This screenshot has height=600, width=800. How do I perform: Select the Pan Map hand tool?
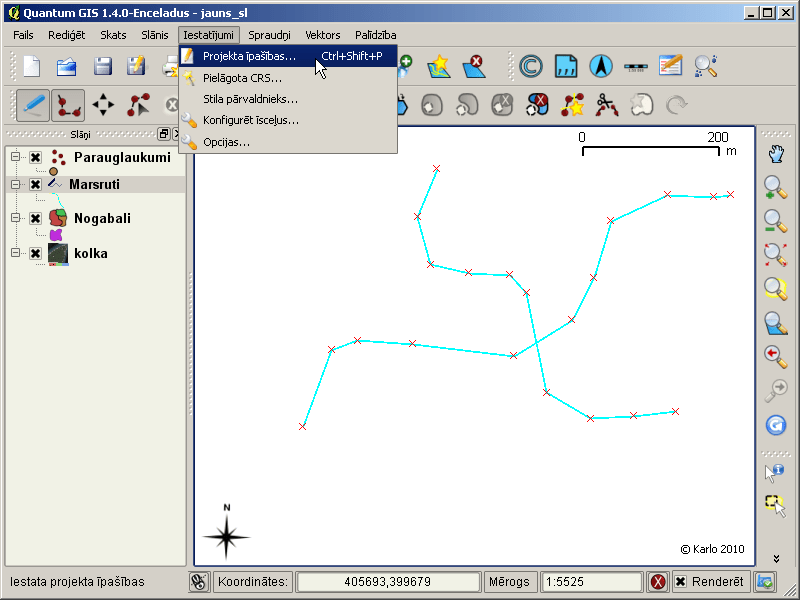(776, 154)
